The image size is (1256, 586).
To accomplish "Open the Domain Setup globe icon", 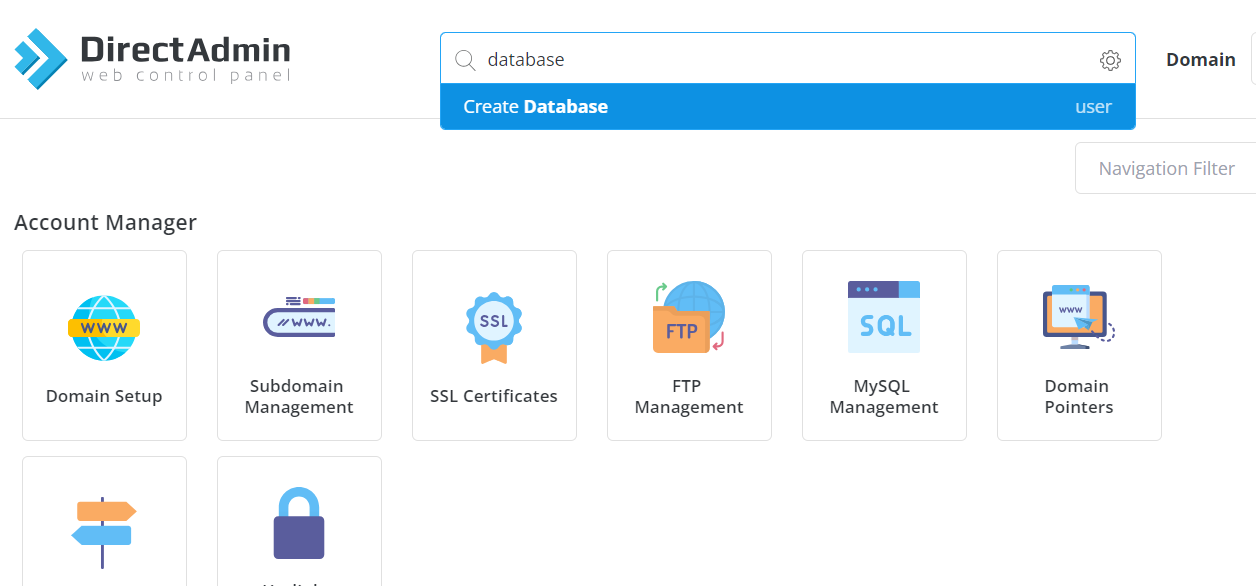I will click(x=104, y=328).
